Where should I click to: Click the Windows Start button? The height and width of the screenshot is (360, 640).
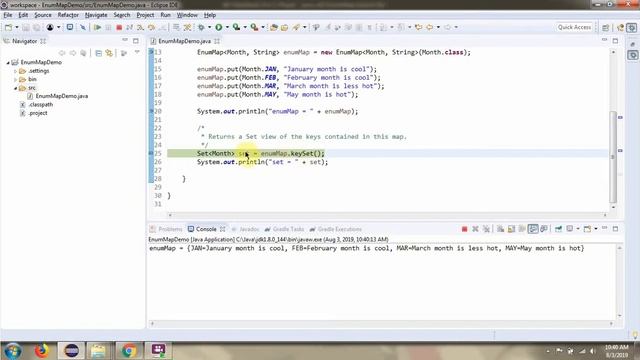coord(13,351)
